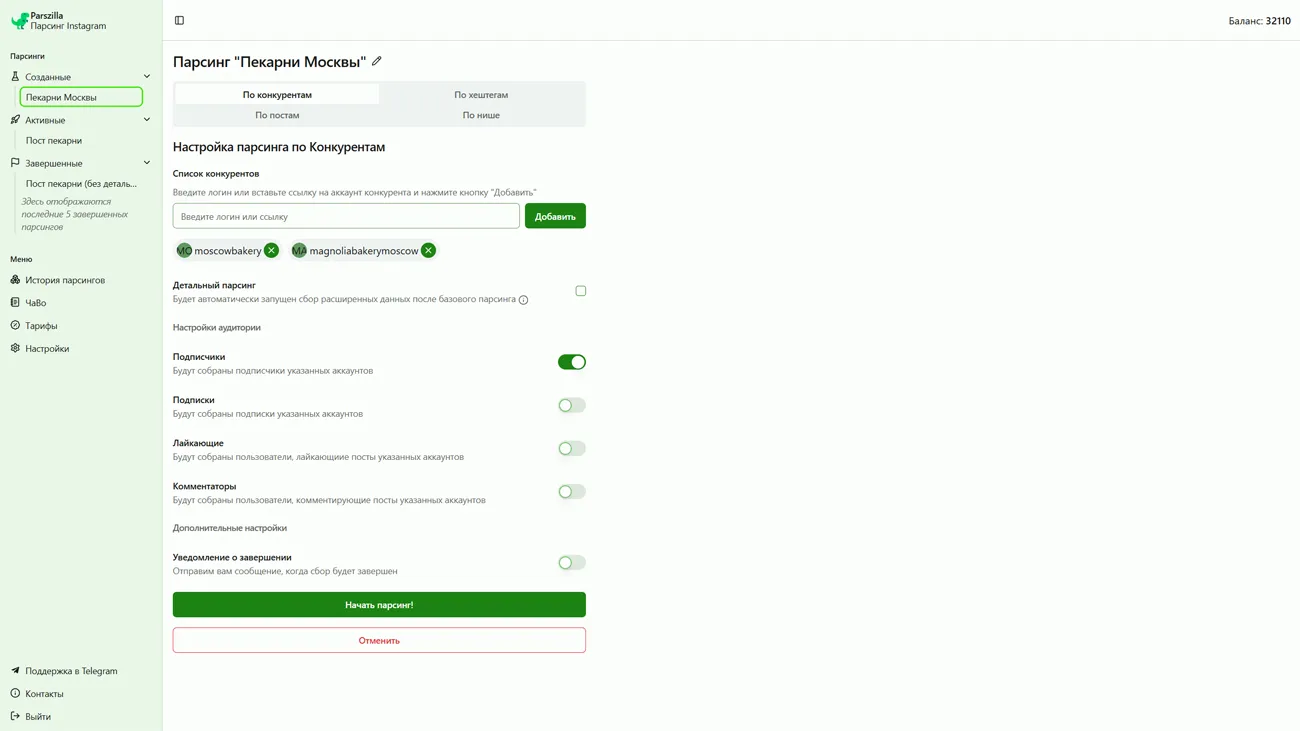
Task: Collapse the Активные section chevron
Action: [x=147, y=120]
